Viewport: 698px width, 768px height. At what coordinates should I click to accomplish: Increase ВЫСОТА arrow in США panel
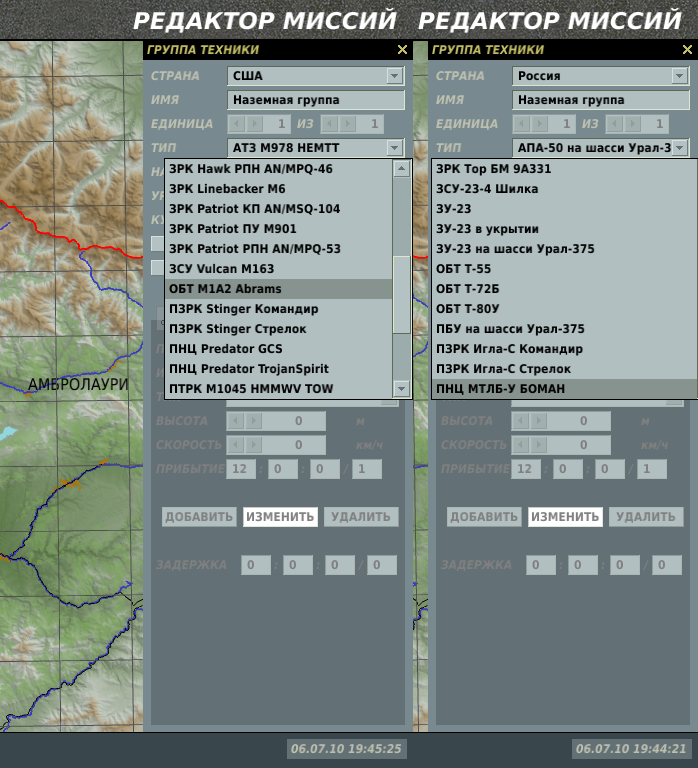(x=253, y=421)
